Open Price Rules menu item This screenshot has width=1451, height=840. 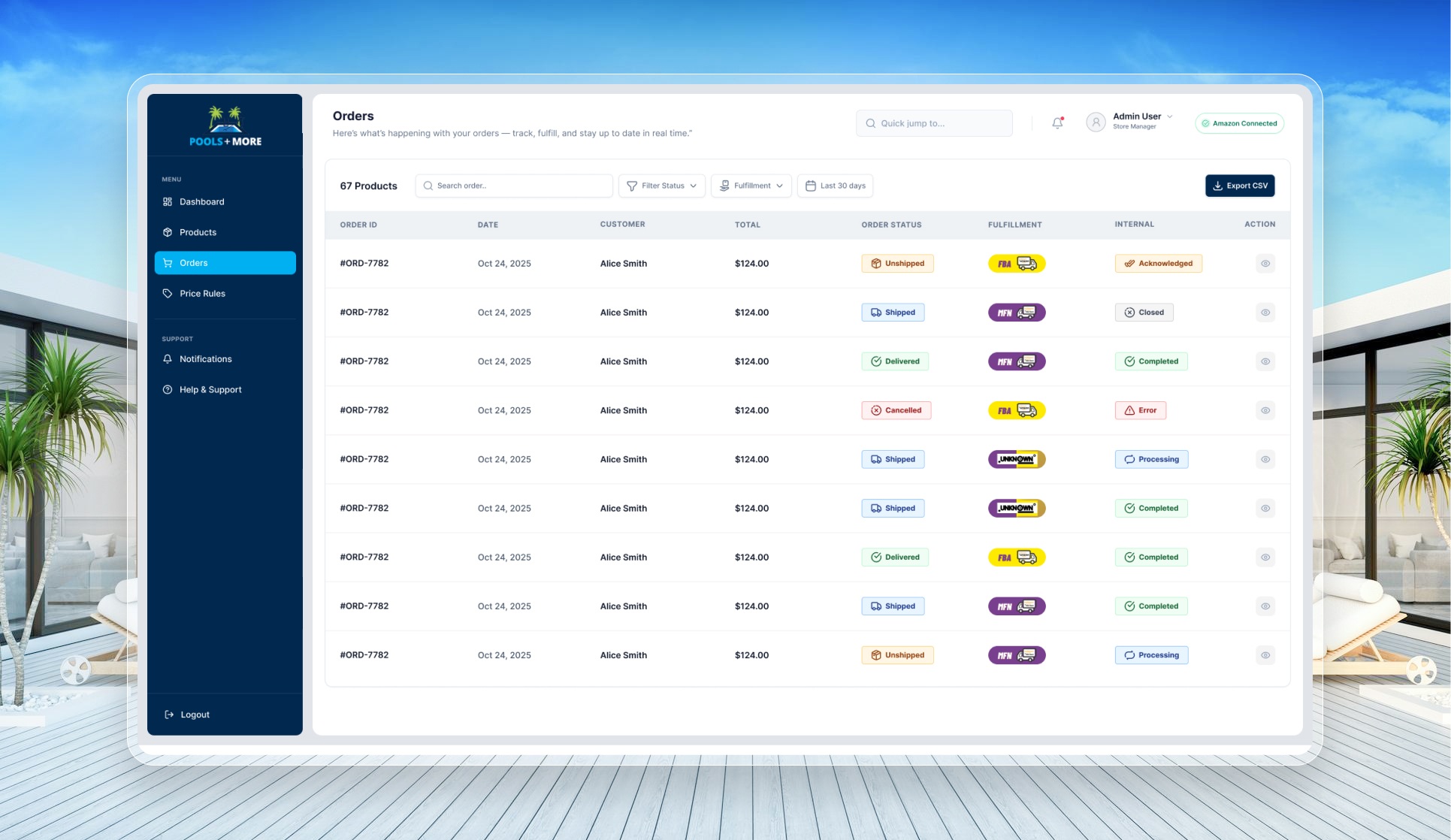point(202,294)
